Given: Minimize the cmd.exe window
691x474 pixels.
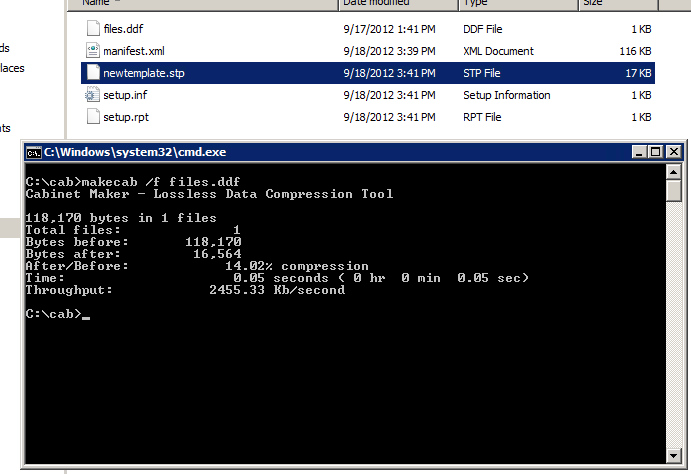Looking at the screenshot, I should 640,153.
